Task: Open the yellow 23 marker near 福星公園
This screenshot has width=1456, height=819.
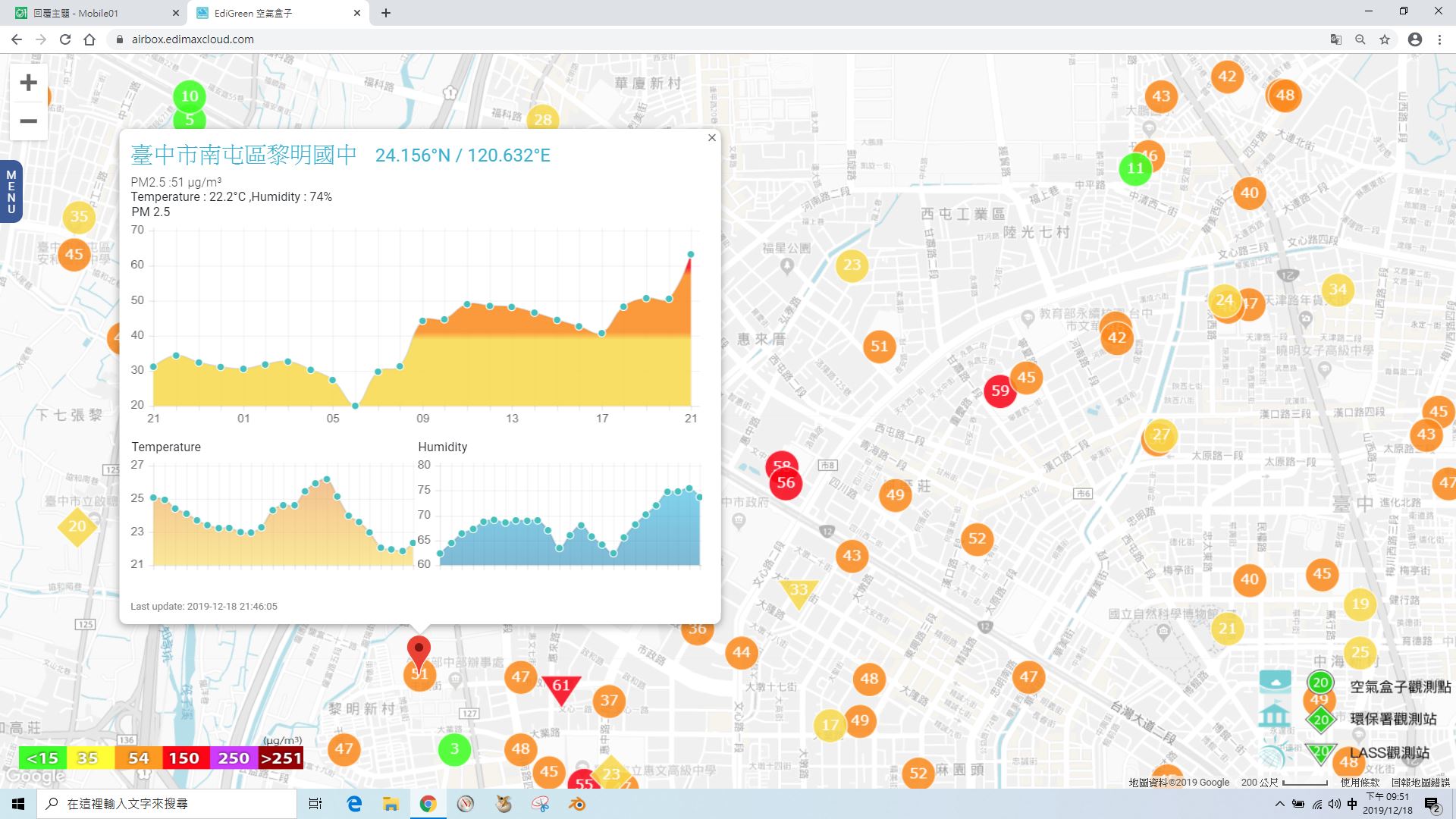Action: coord(852,265)
